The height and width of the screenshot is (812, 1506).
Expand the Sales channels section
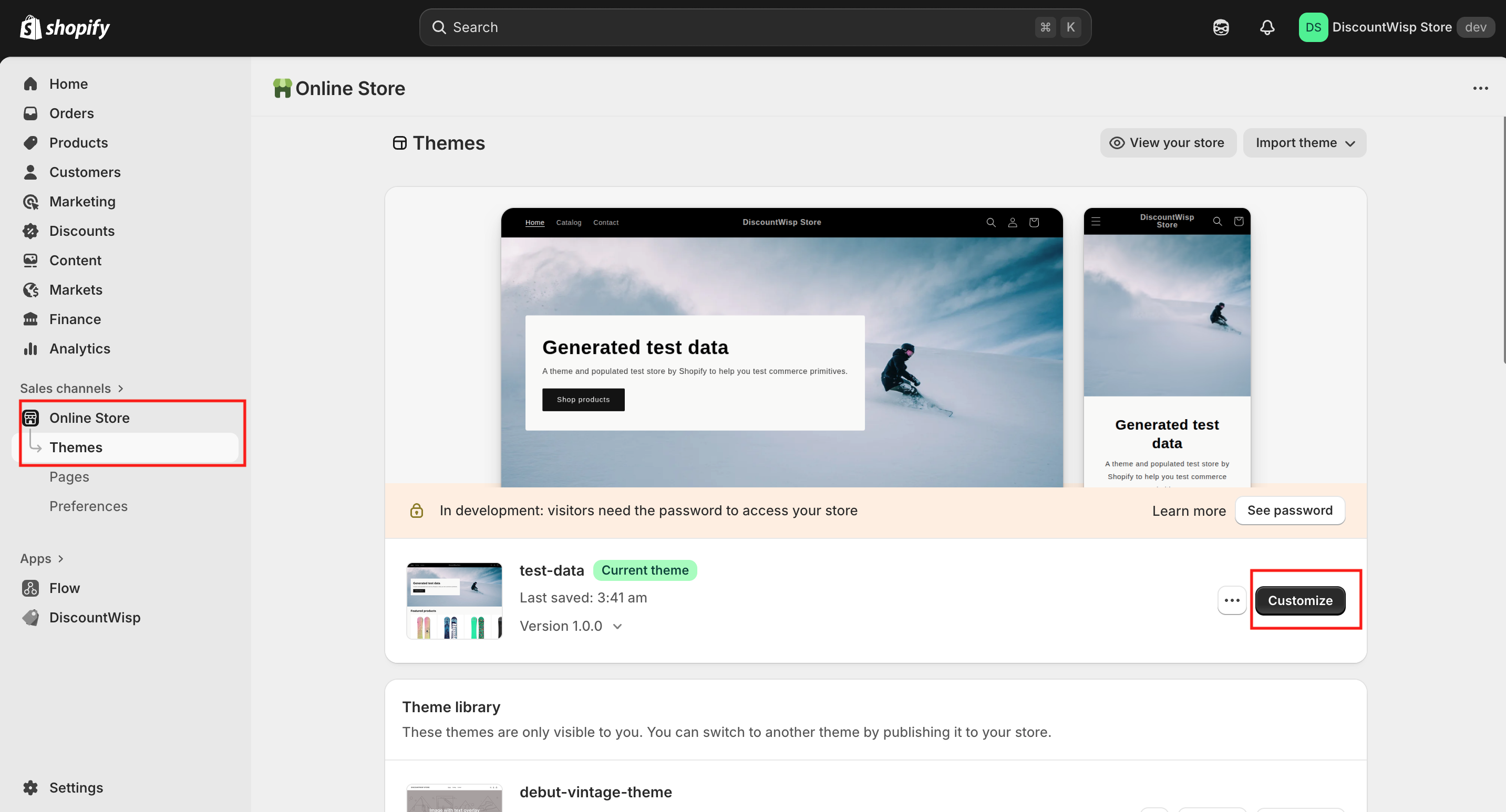[71, 389]
